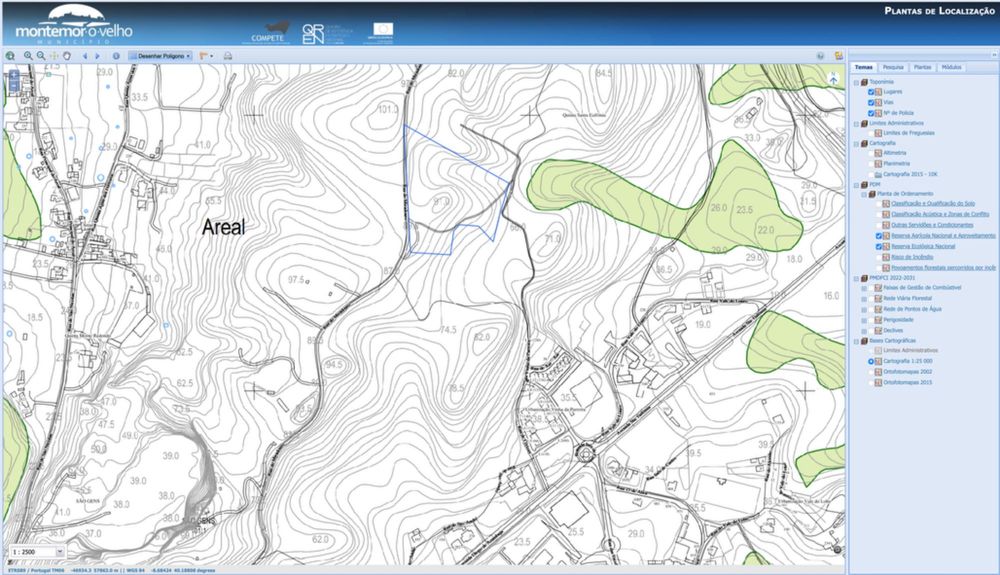Uncheck the Lugares layer checkbox
Image resolution: width=1000 pixels, height=575 pixels.
tap(871, 92)
